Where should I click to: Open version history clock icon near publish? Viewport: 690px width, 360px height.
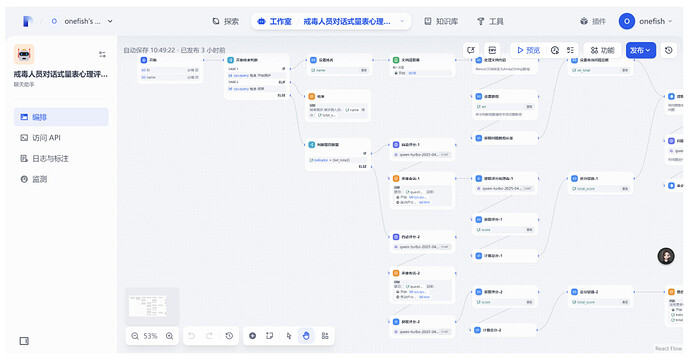tap(668, 50)
